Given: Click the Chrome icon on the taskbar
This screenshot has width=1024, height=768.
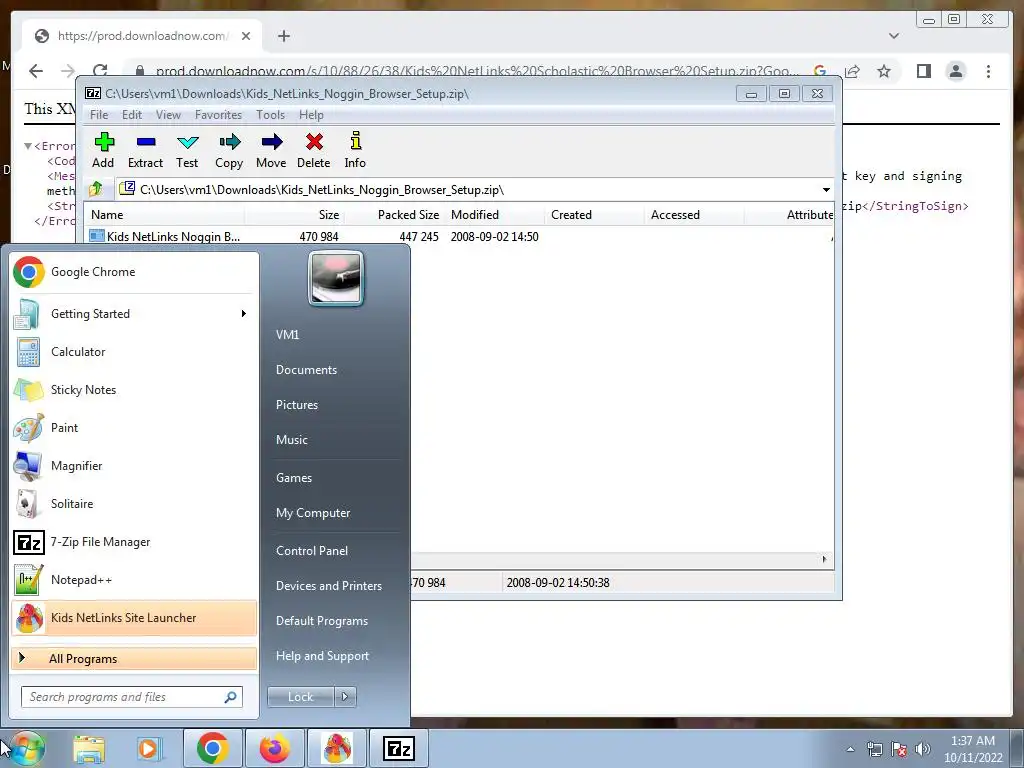Looking at the screenshot, I should point(212,748).
